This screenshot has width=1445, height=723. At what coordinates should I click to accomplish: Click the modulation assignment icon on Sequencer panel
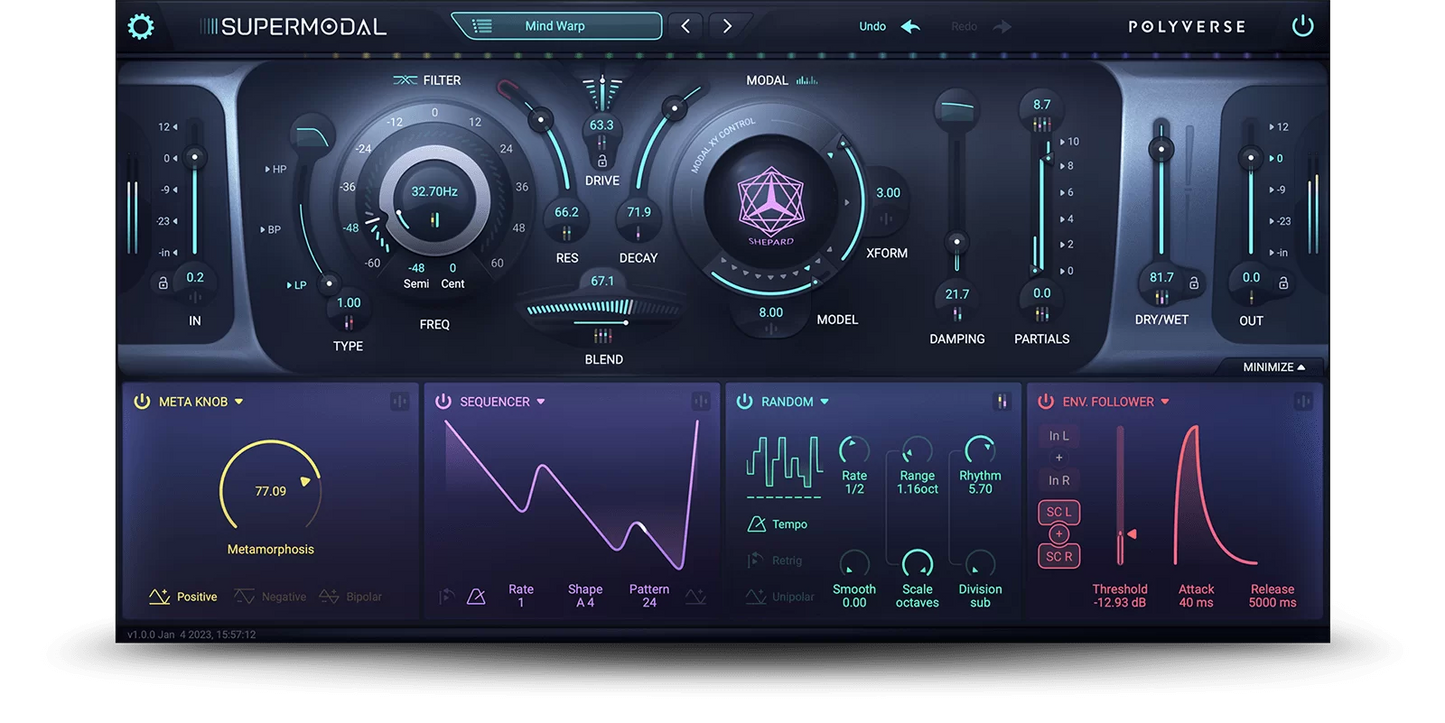pos(700,400)
